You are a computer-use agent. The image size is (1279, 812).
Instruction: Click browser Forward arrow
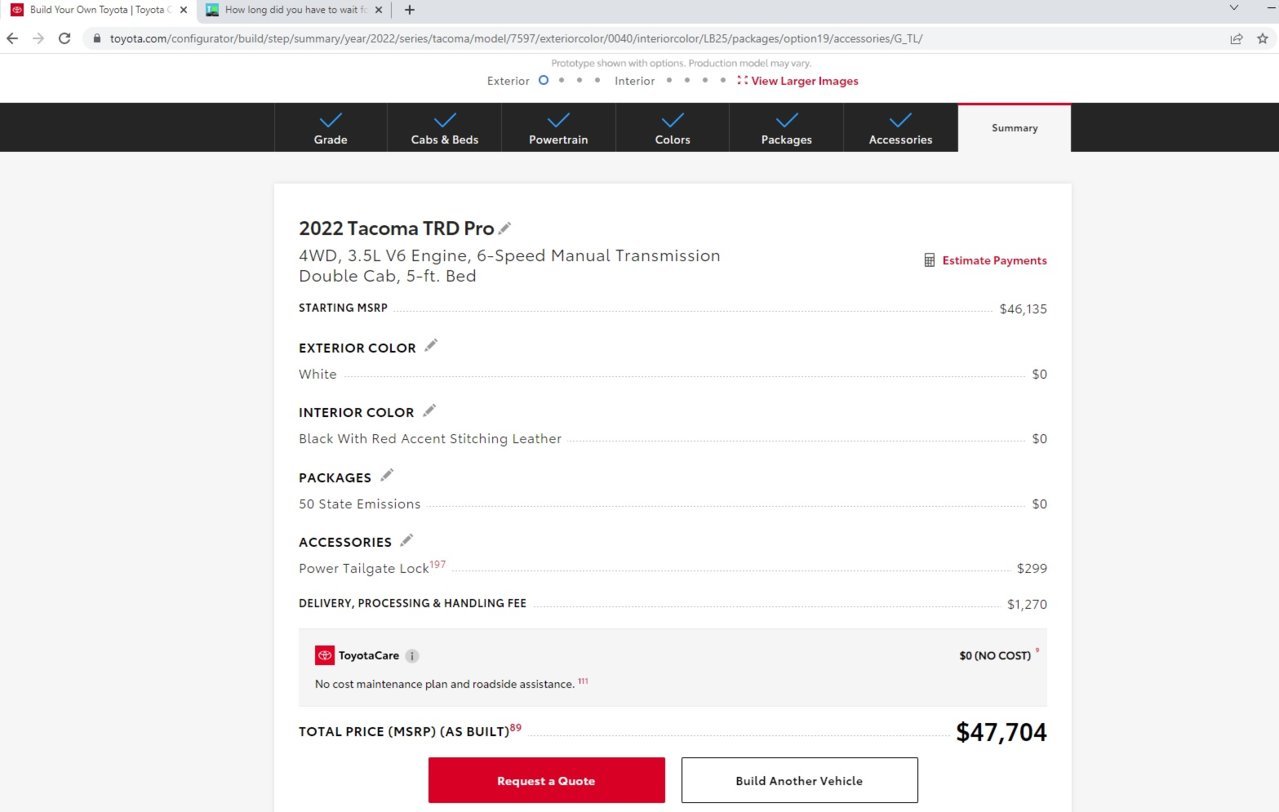pos(38,38)
